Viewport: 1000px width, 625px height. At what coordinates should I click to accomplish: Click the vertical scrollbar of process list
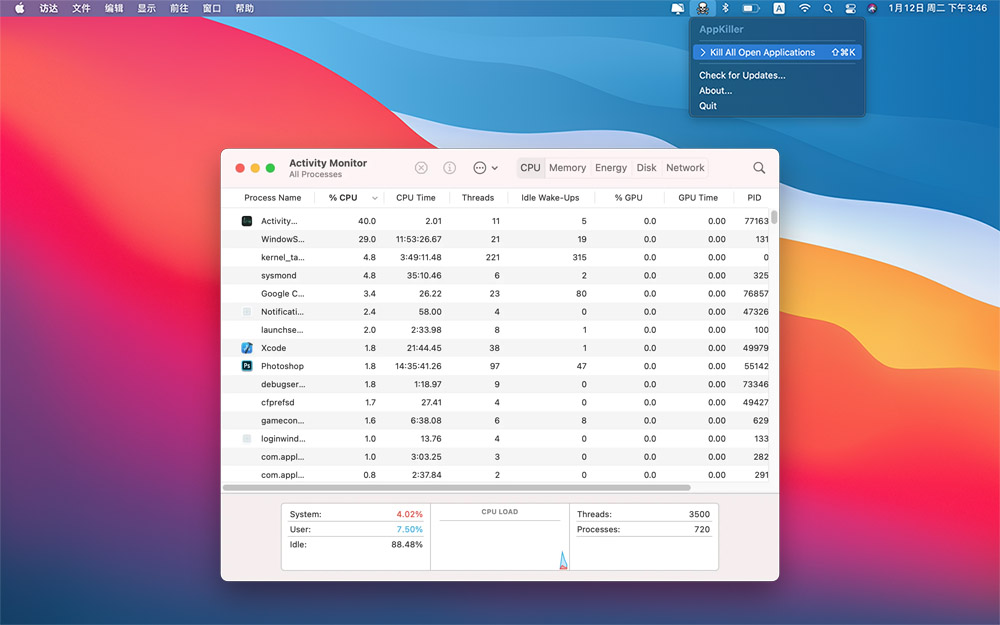(774, 217)
